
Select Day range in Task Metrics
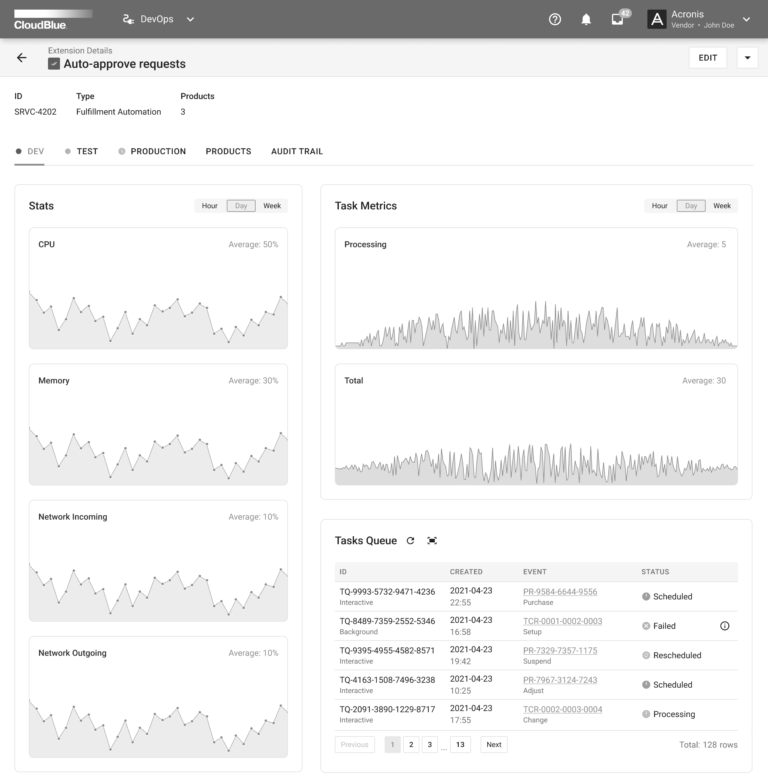(691, 206)
